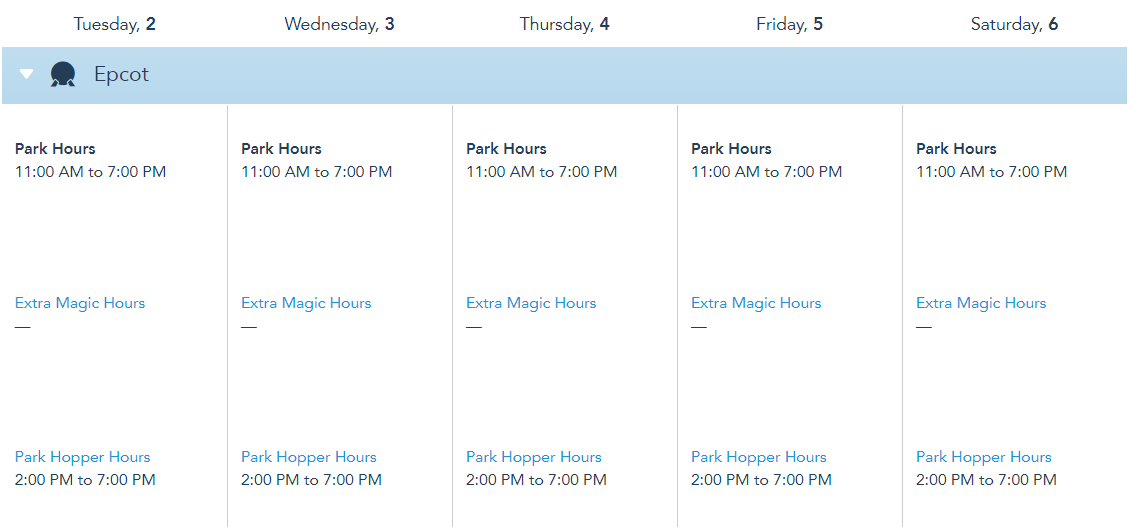The width and height of the screenshot is (1129, 527).
Task: Click the Epcot header label
Action: pos(121,74)
